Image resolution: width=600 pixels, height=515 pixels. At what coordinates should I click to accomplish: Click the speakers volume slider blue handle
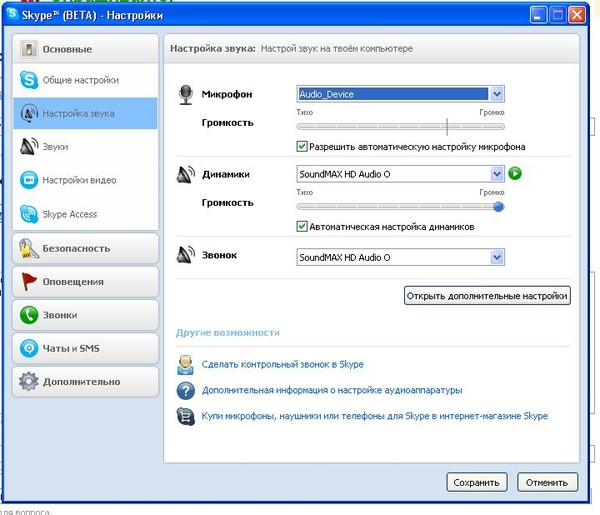pos(498,207)
